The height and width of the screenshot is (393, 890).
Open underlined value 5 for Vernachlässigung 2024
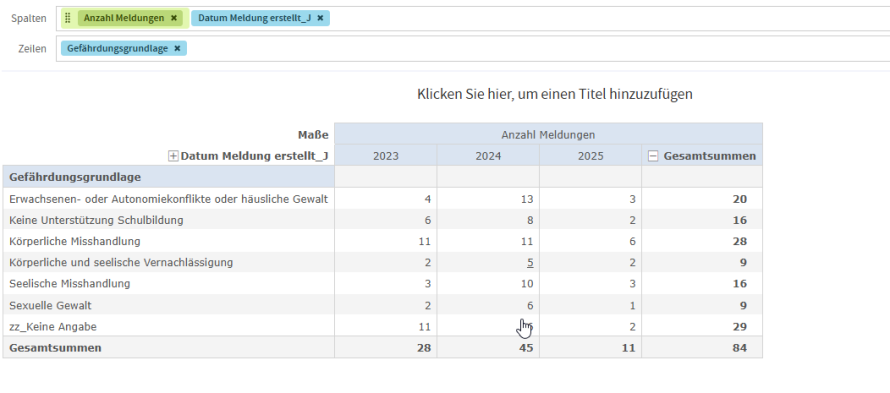(x=530, y=262)
